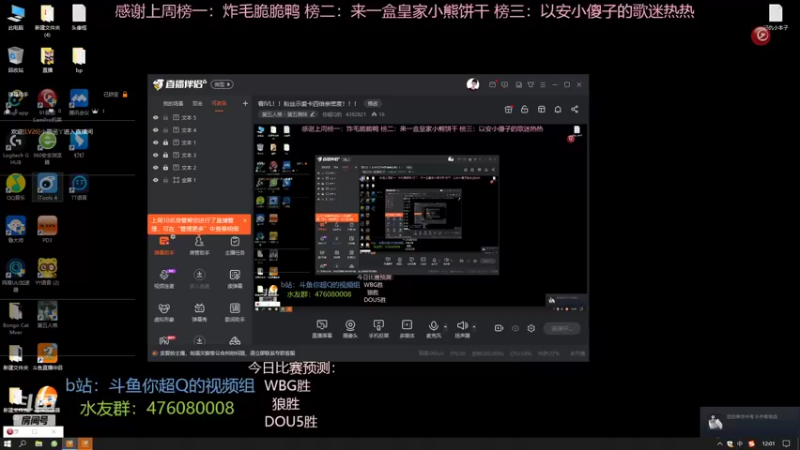Click the preview eye icon in bottom control bar

click(515, 328)
